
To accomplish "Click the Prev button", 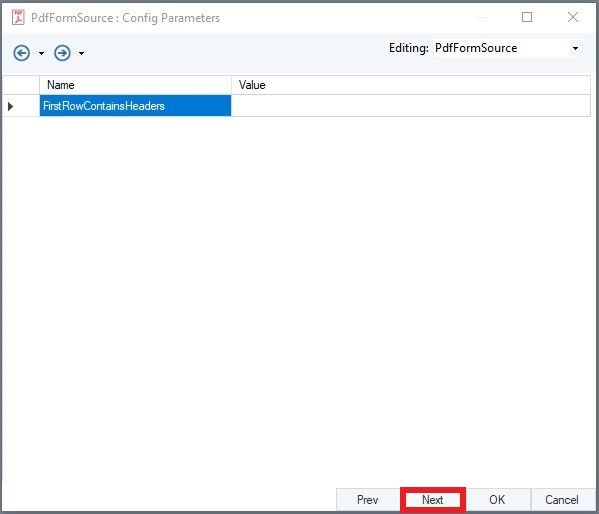I will (368, 499).
